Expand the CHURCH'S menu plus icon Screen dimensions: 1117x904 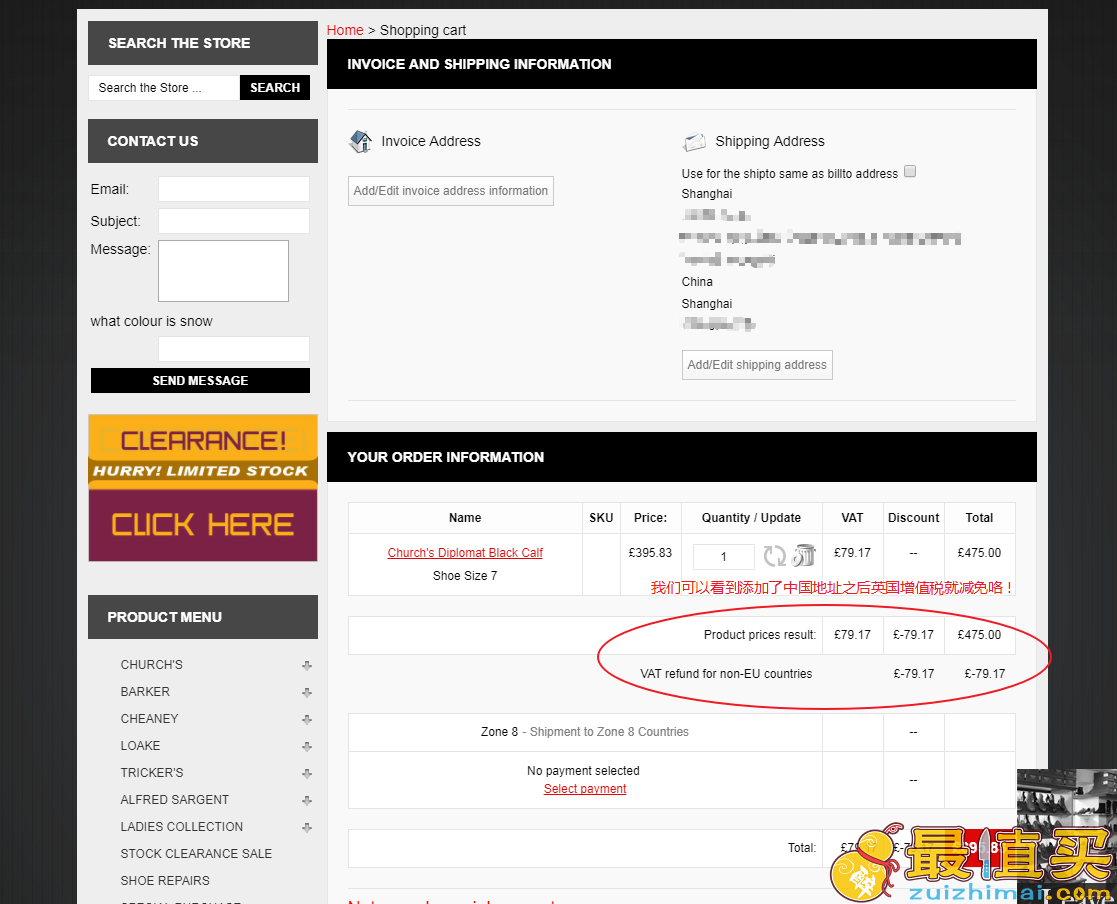(x=307, y=665)
